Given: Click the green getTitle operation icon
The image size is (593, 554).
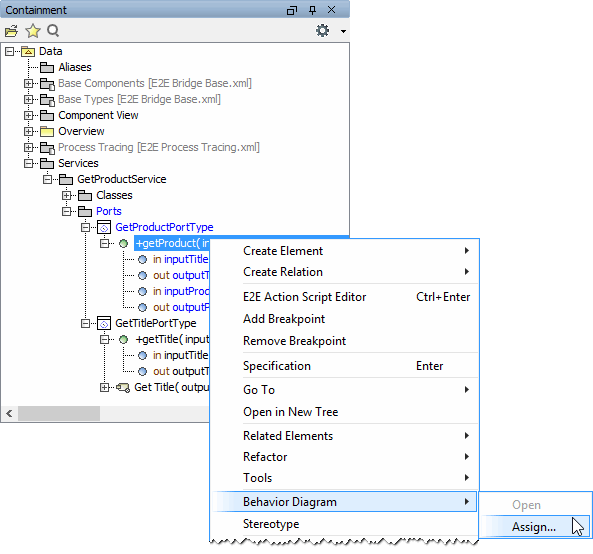Looking at the screenshot, I should (x=123, y=340).
